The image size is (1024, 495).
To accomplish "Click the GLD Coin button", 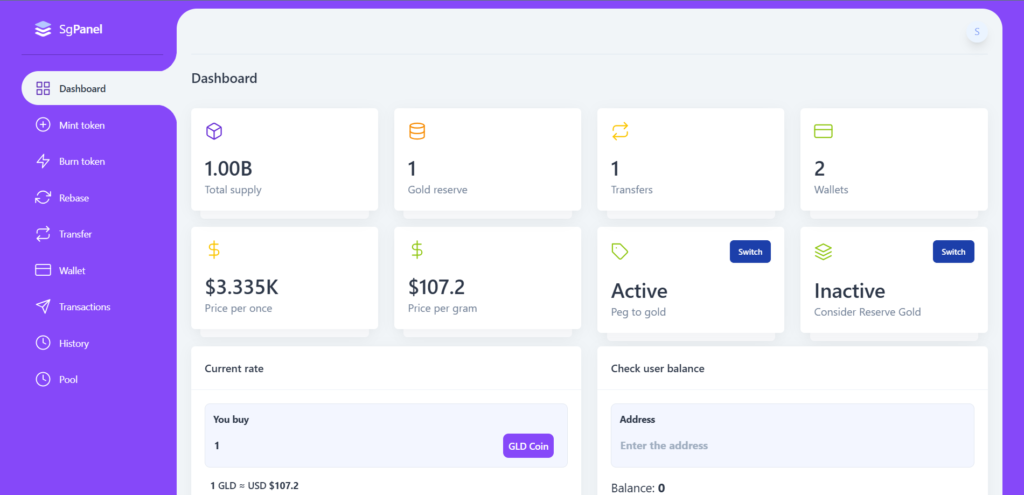I will click(528, 446).
